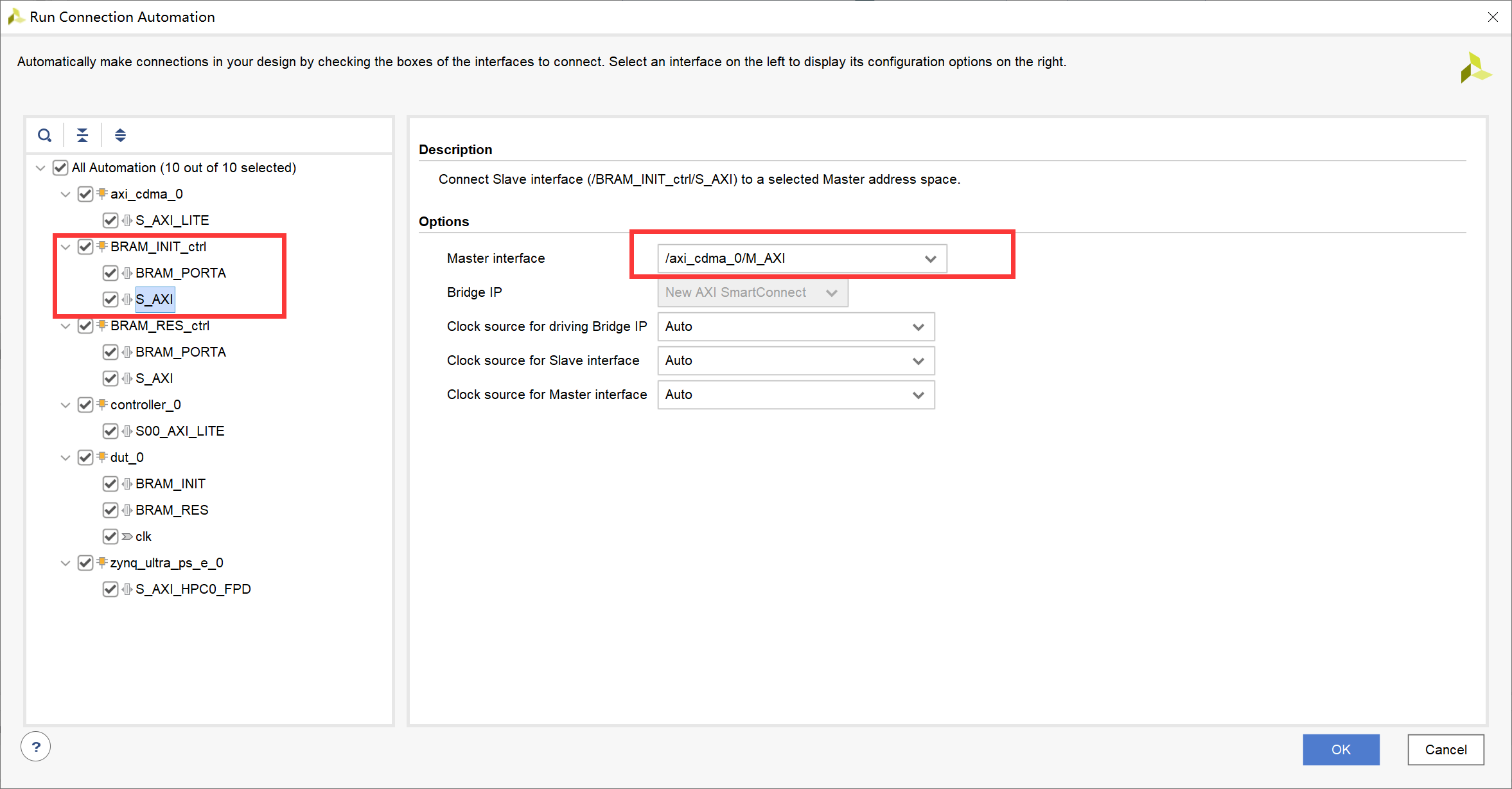The image size is (1512, 789).
Task: Collapse the axi_cdma_0 tree node
Action: pos(66,194)
